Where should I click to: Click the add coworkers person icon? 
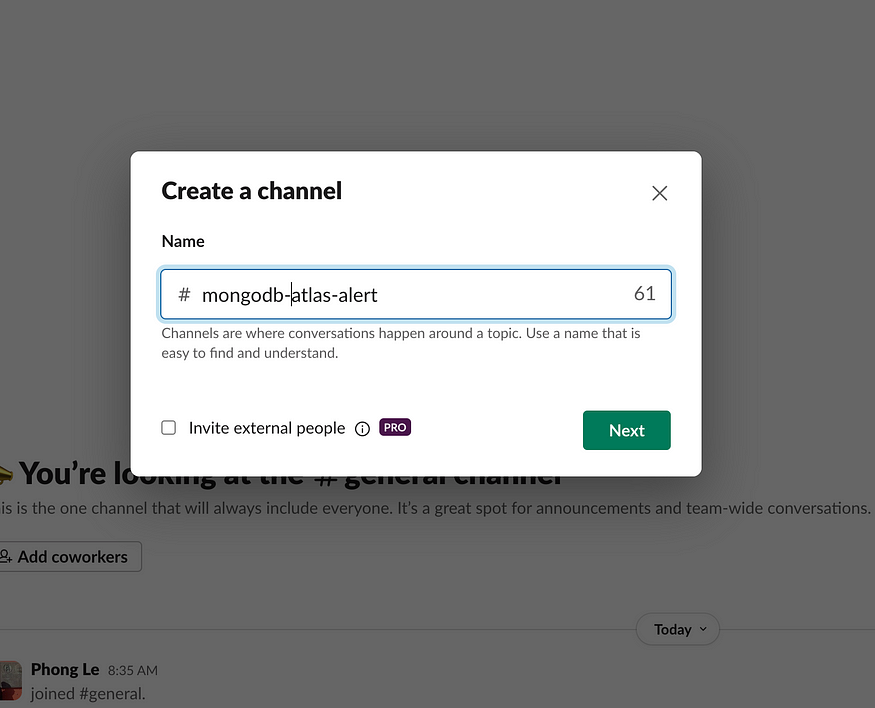[x=6, y=556]
